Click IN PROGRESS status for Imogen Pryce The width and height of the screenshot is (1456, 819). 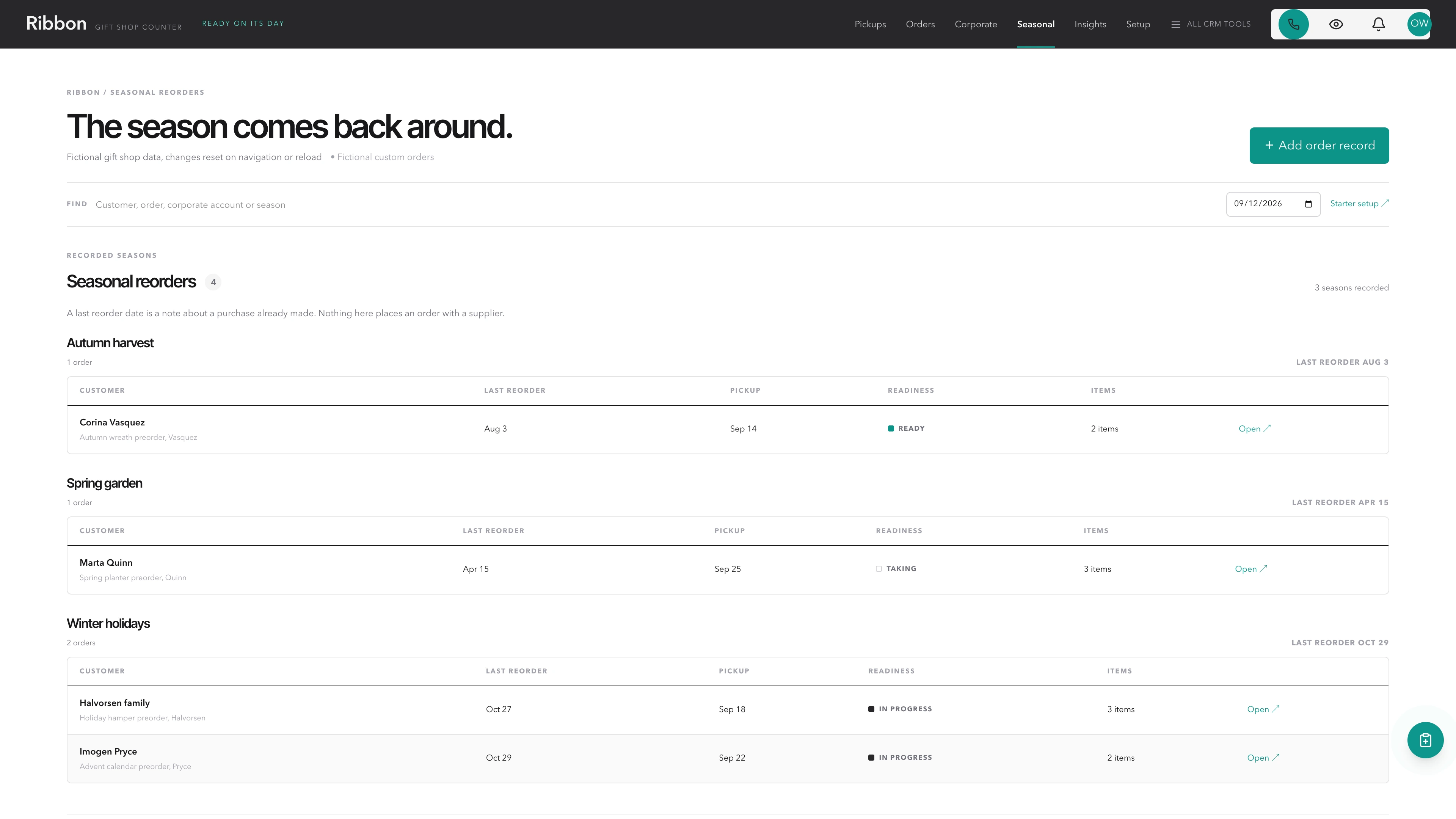[x=900, y=758]
